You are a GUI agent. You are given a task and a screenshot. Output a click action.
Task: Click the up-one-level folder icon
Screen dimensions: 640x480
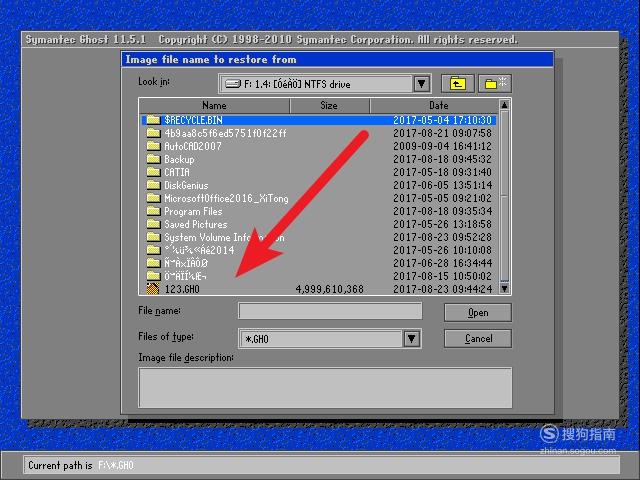[458, 84]
